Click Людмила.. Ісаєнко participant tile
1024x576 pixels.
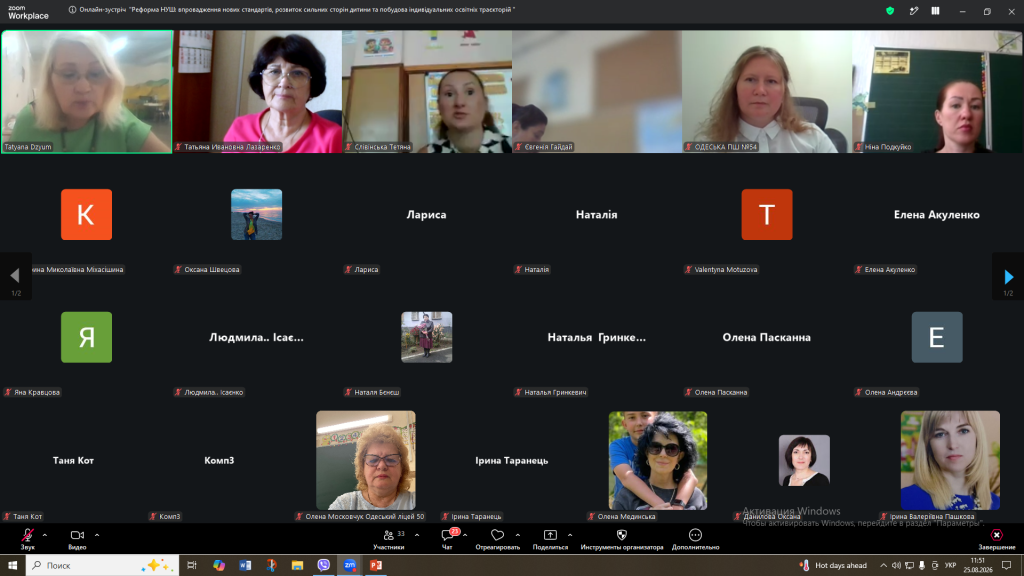click(257, 337)
